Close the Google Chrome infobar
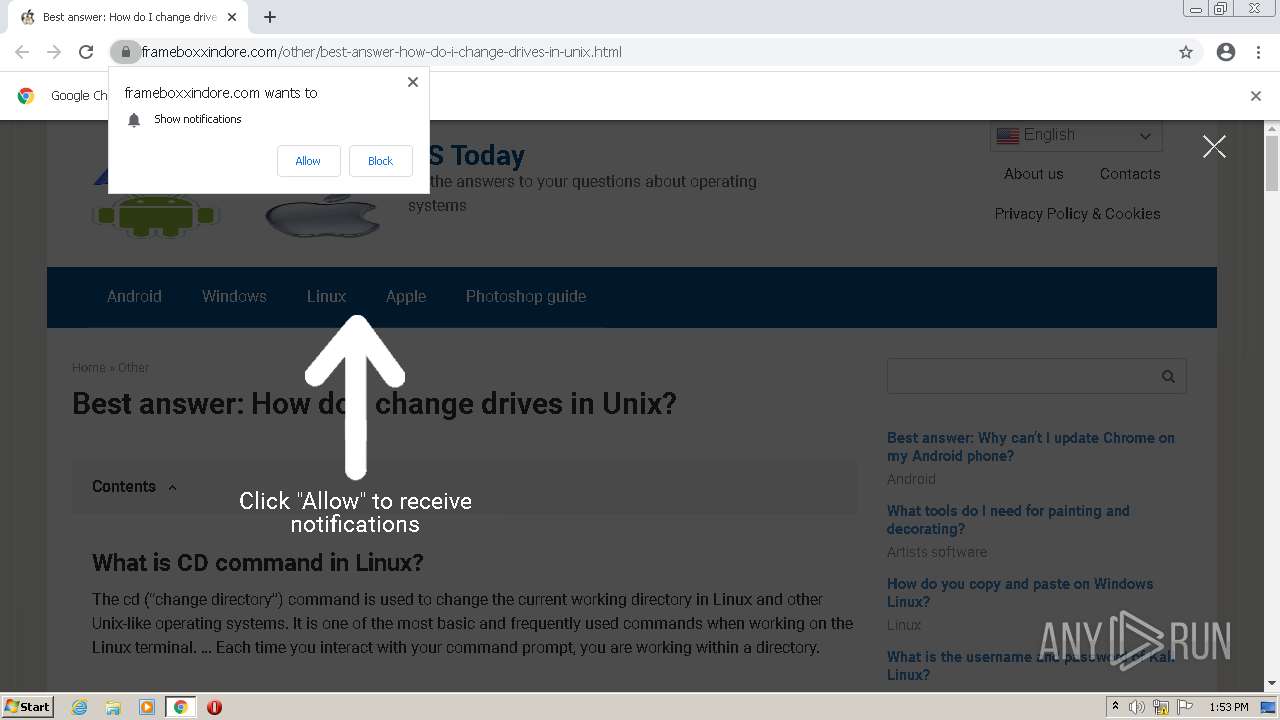1280x720 pixels. coord(1256,96)
